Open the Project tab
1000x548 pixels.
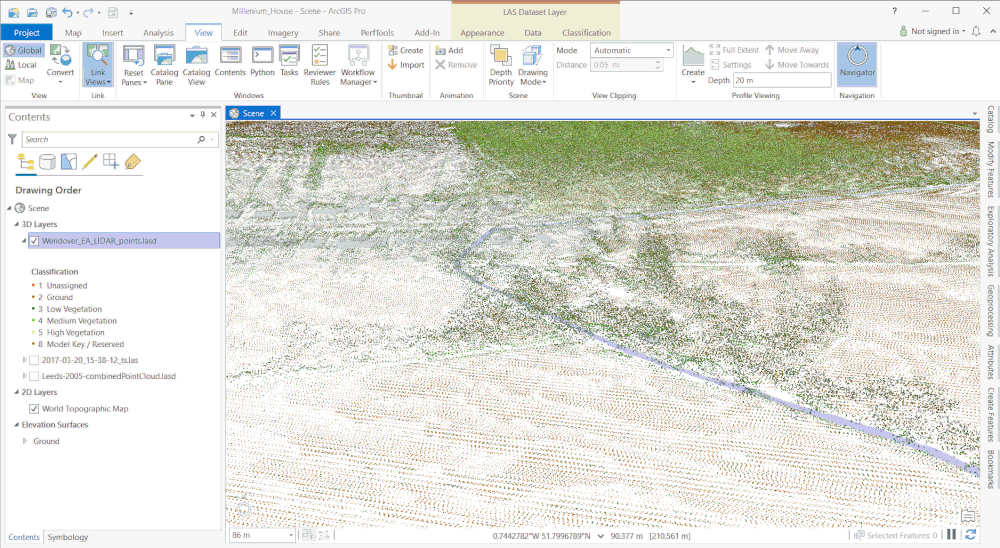click(x=27, y=33)
